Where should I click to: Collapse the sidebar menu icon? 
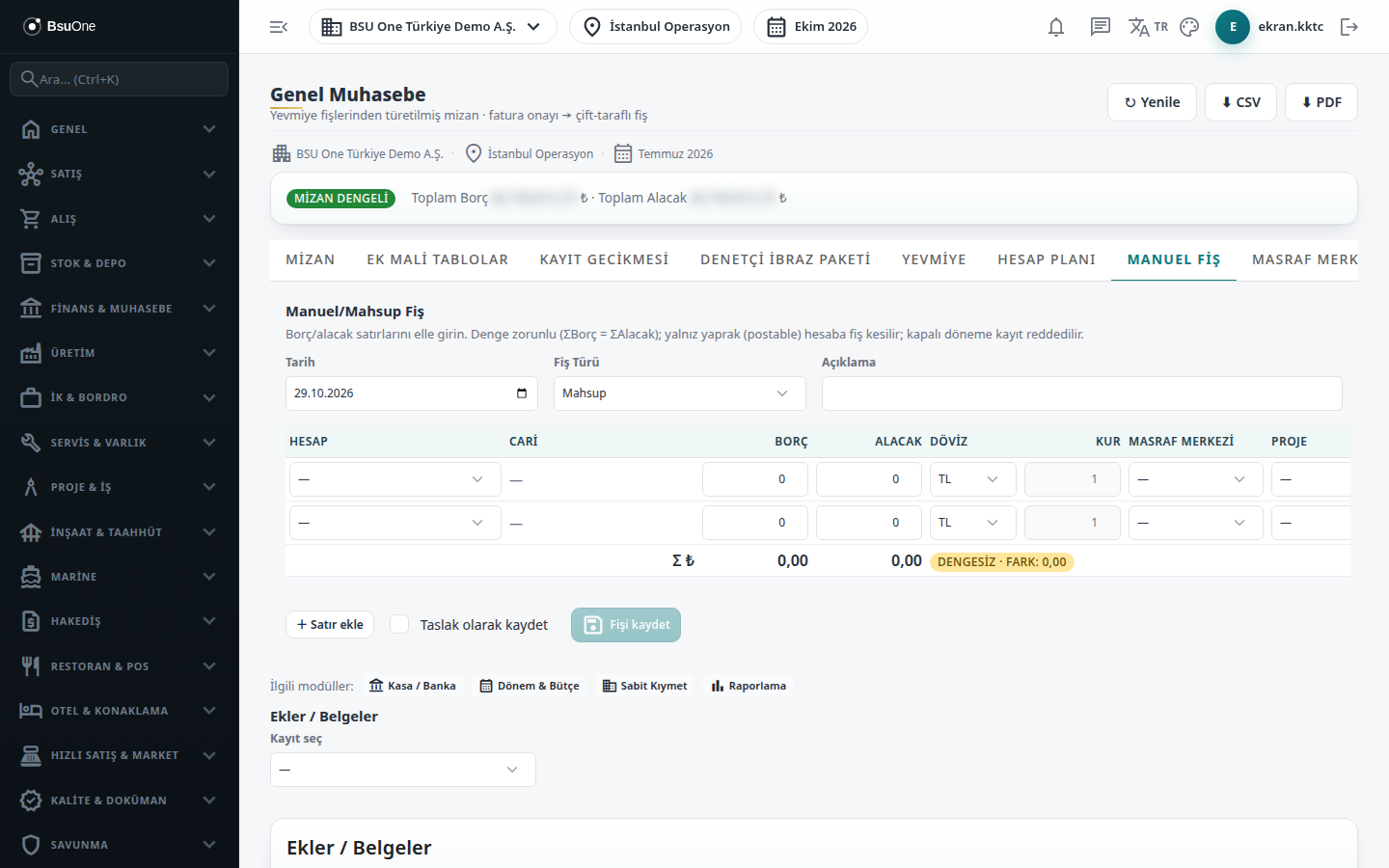279,27
